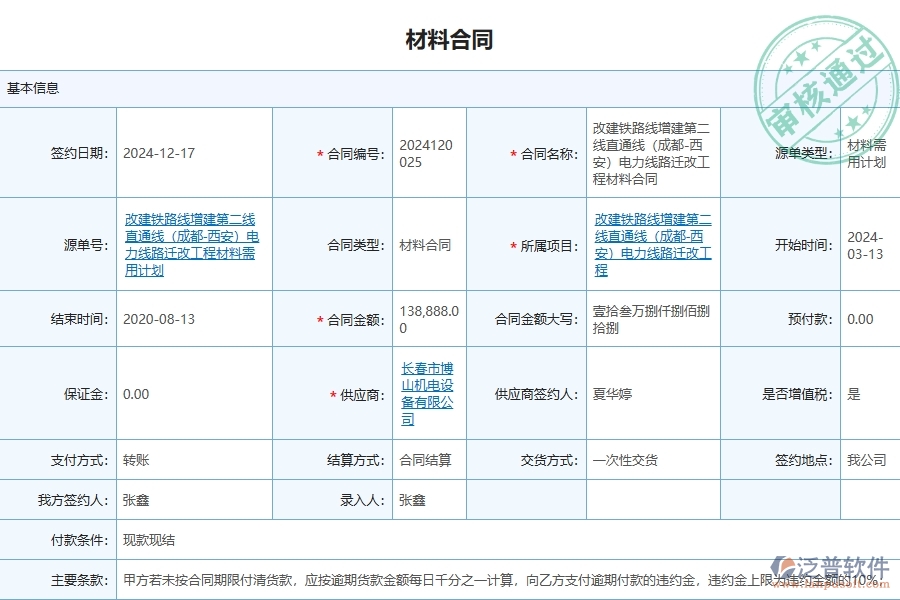This screenshot has width=900, height=600.
Task: Click the 合同金额大写 cell
Action: [650, 318]
